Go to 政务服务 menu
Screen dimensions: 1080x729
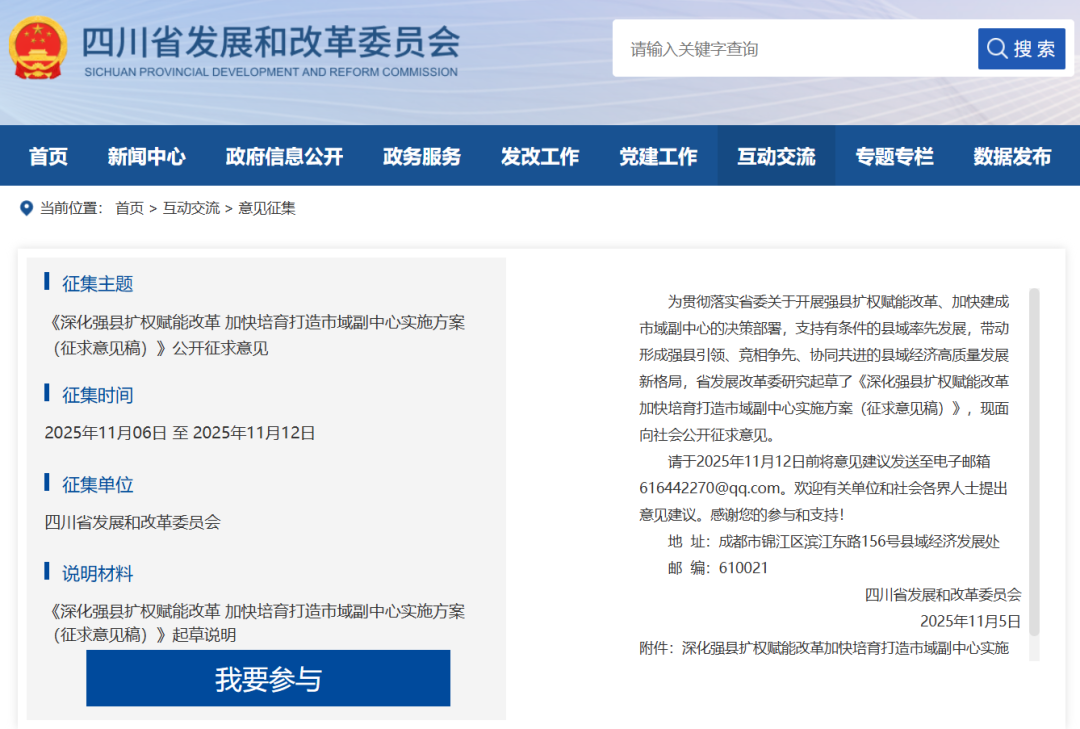pos(421,156)
